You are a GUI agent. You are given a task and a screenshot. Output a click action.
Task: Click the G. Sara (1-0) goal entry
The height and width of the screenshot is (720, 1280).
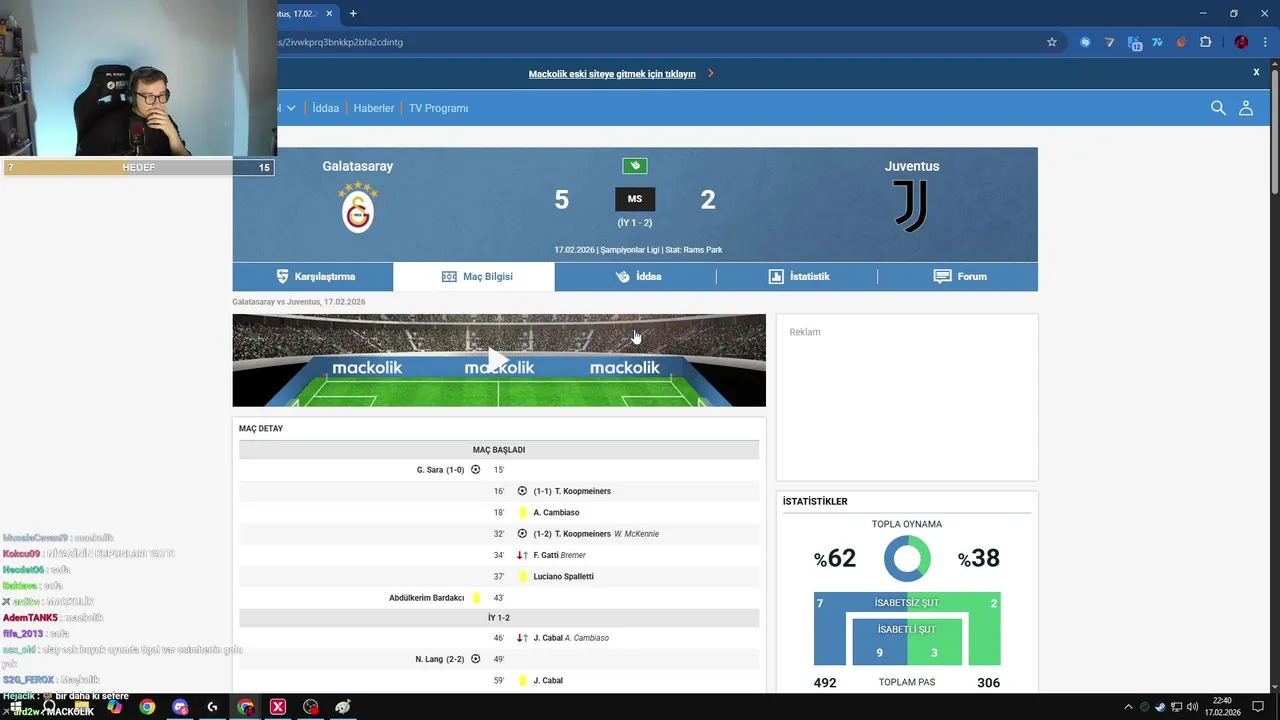[448, 470]
